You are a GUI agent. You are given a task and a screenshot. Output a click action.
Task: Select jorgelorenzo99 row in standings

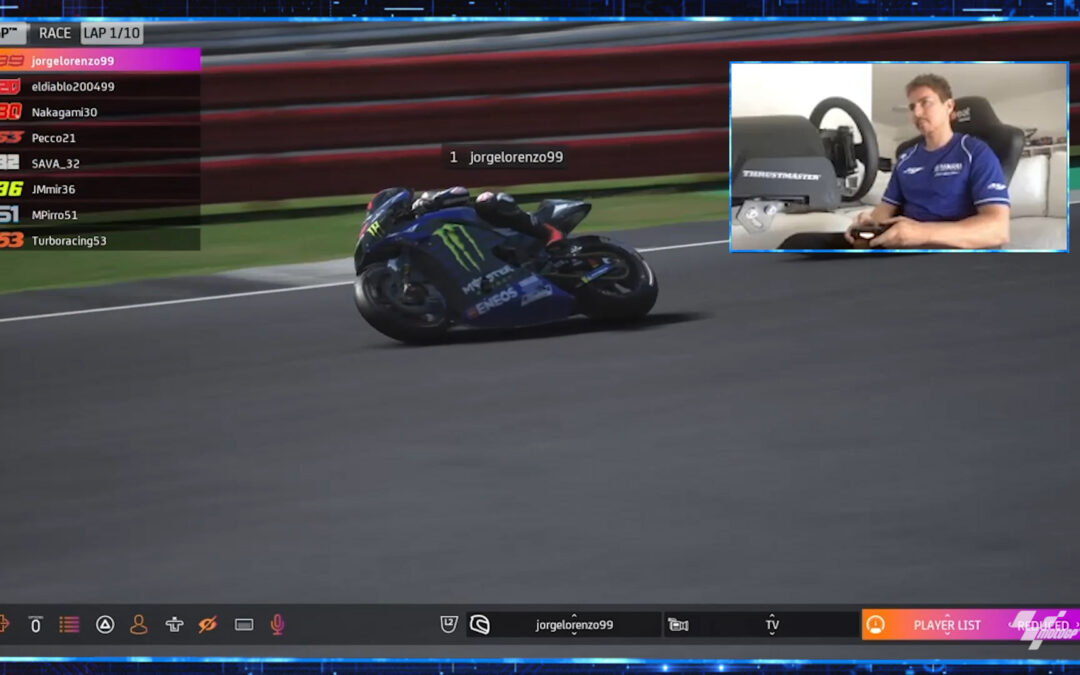point(100,61)
